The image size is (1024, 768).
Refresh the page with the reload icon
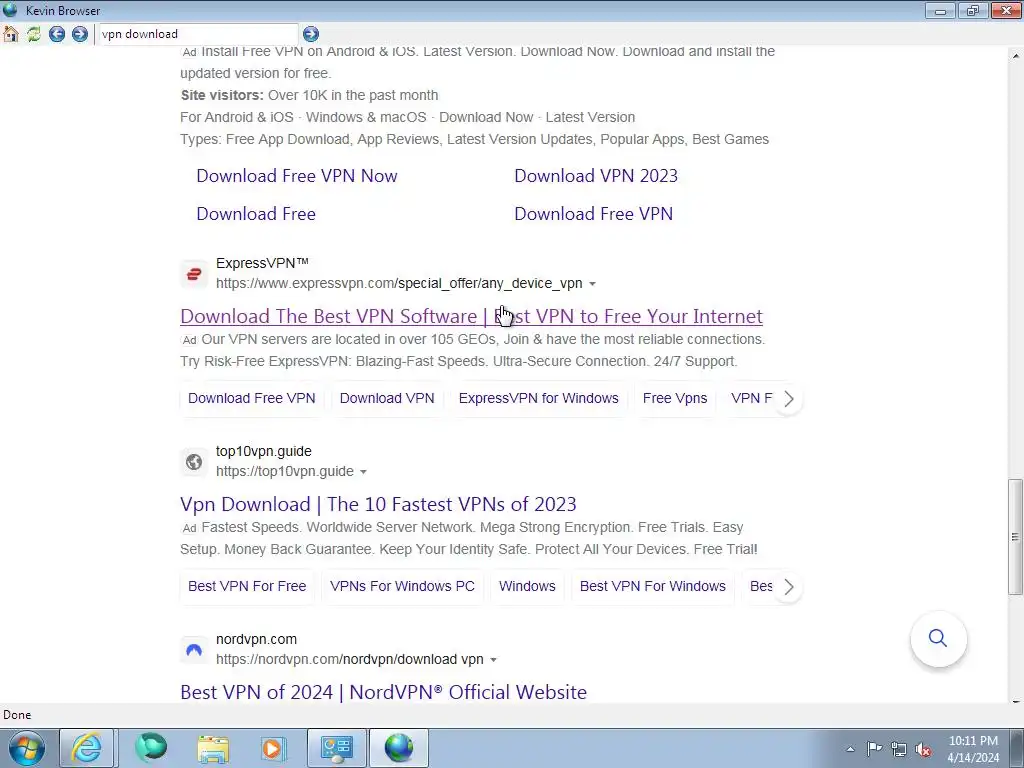point(34,34)
